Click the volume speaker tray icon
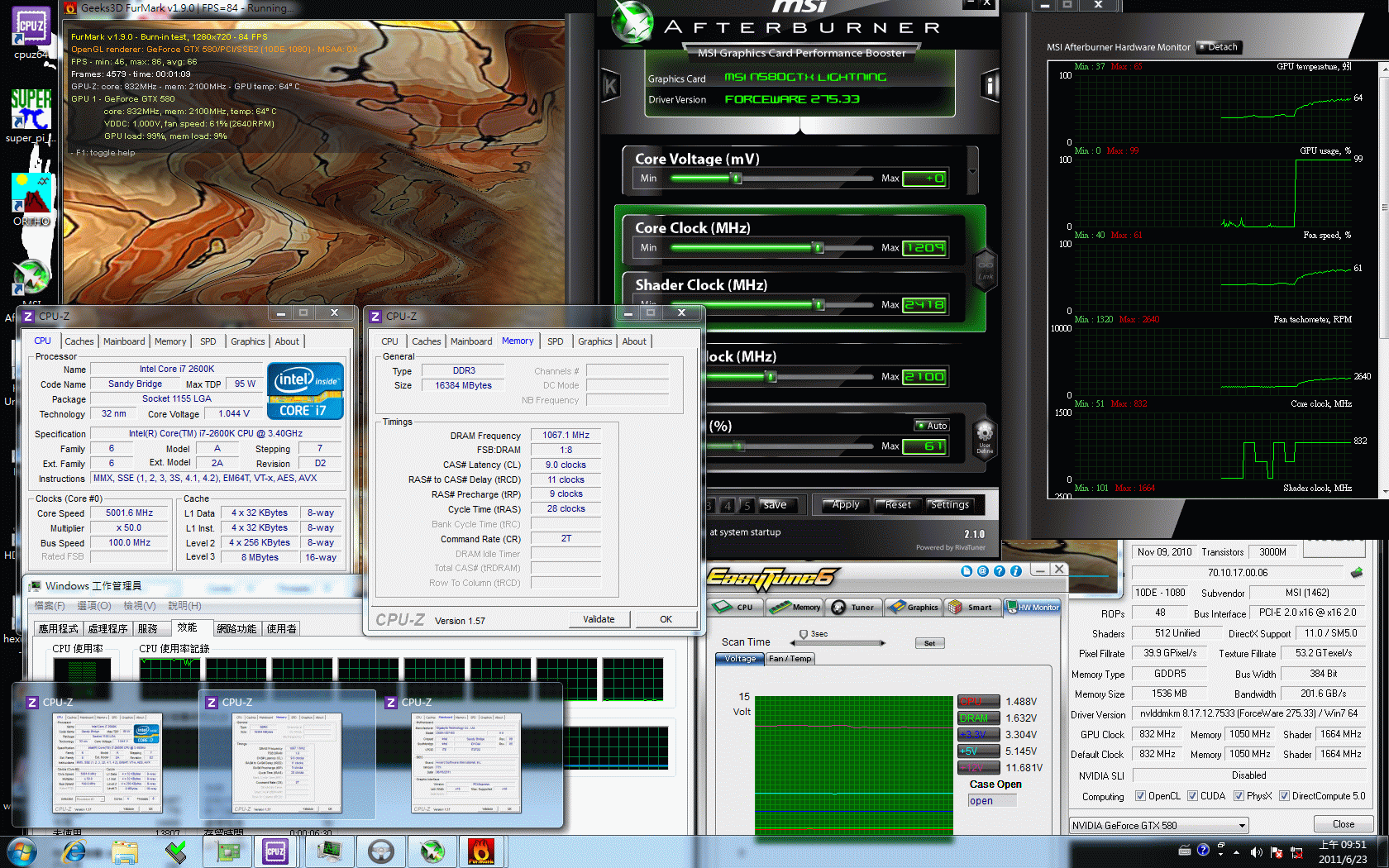Image resolution: width=1389 pixels, height=868 pixels. (1257, 852)
